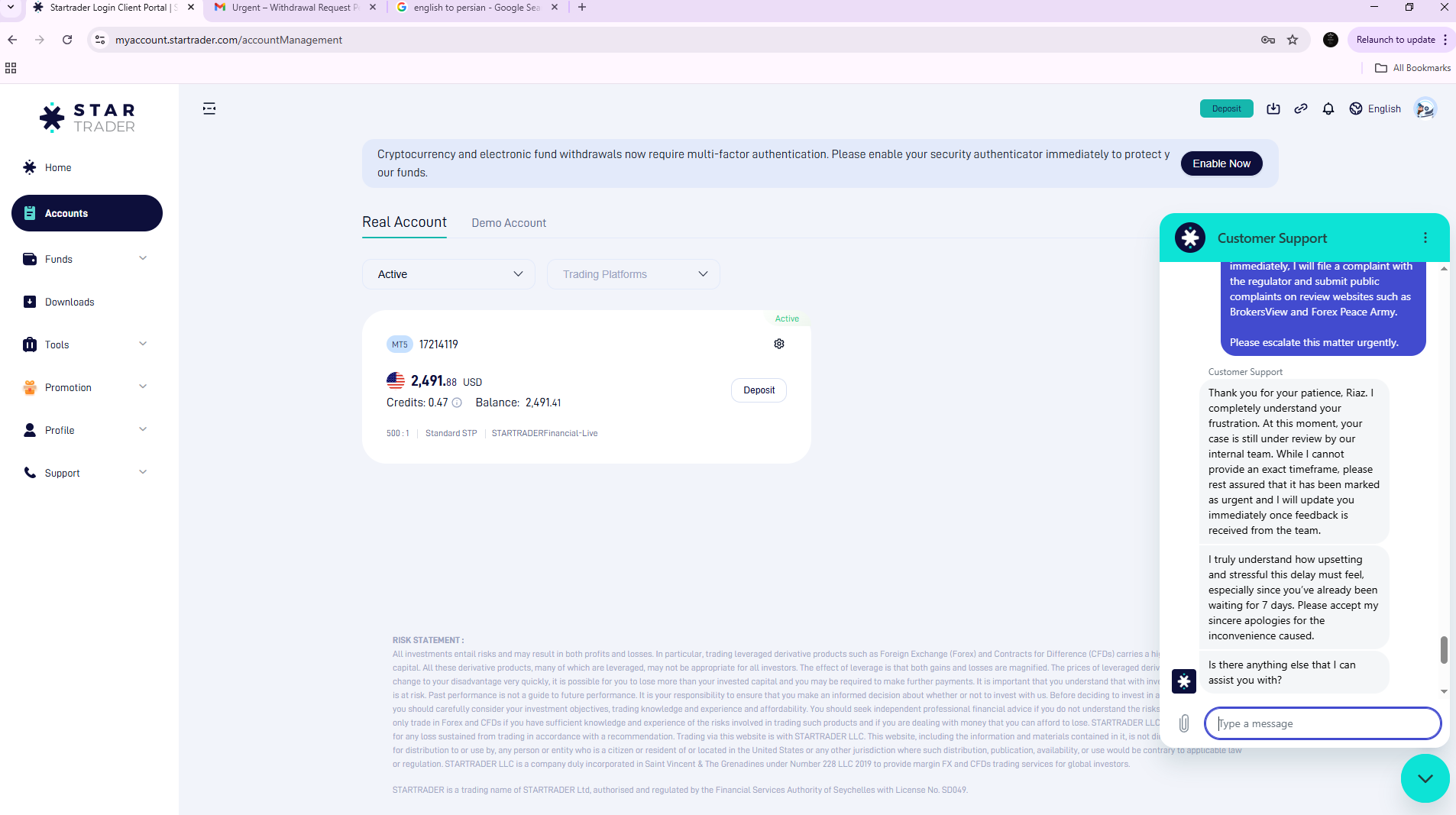Open the Active status dropdown

pos(449,274)
